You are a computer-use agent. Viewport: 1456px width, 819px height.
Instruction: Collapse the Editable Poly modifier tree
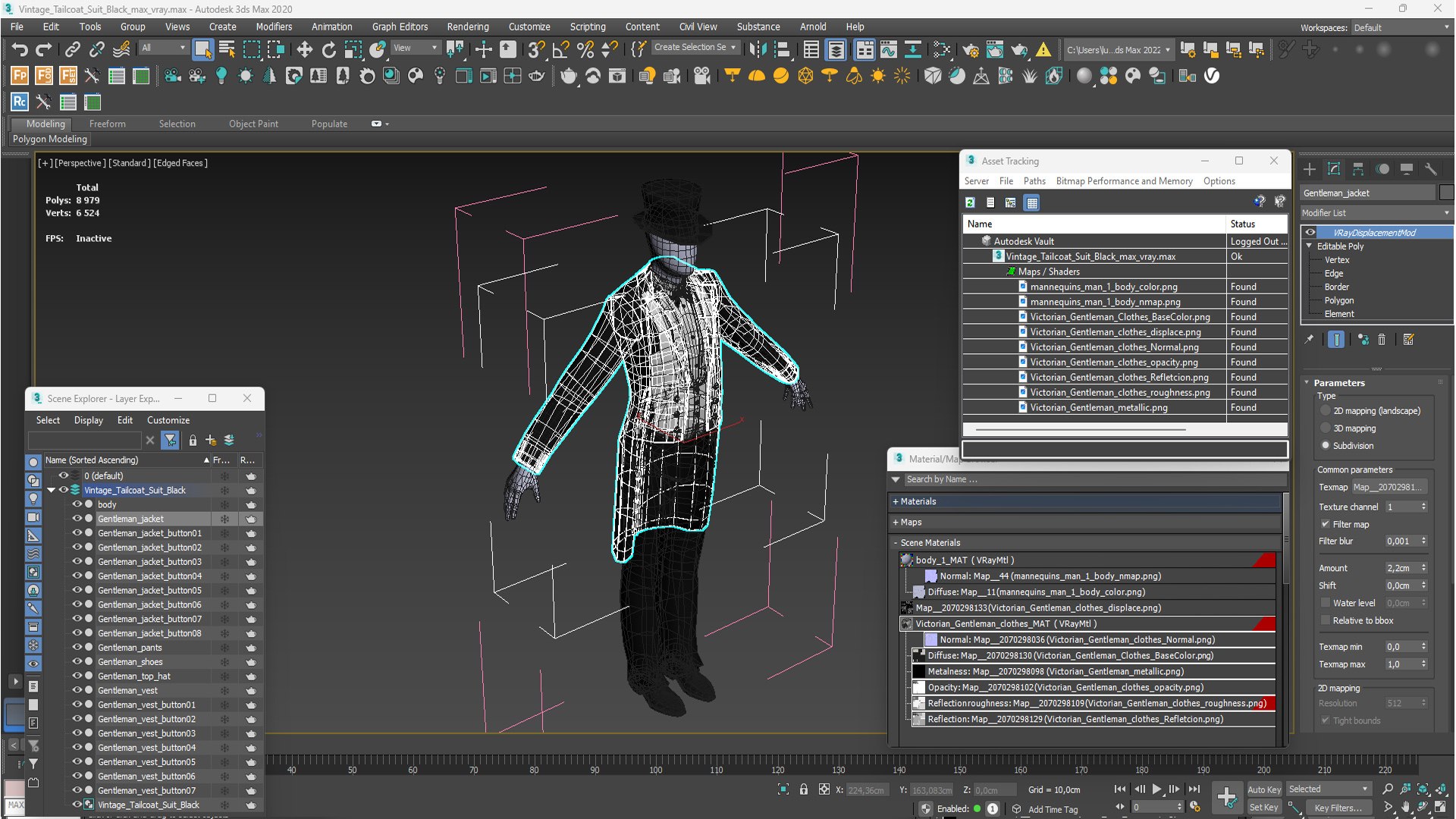tap(1310, 246)
